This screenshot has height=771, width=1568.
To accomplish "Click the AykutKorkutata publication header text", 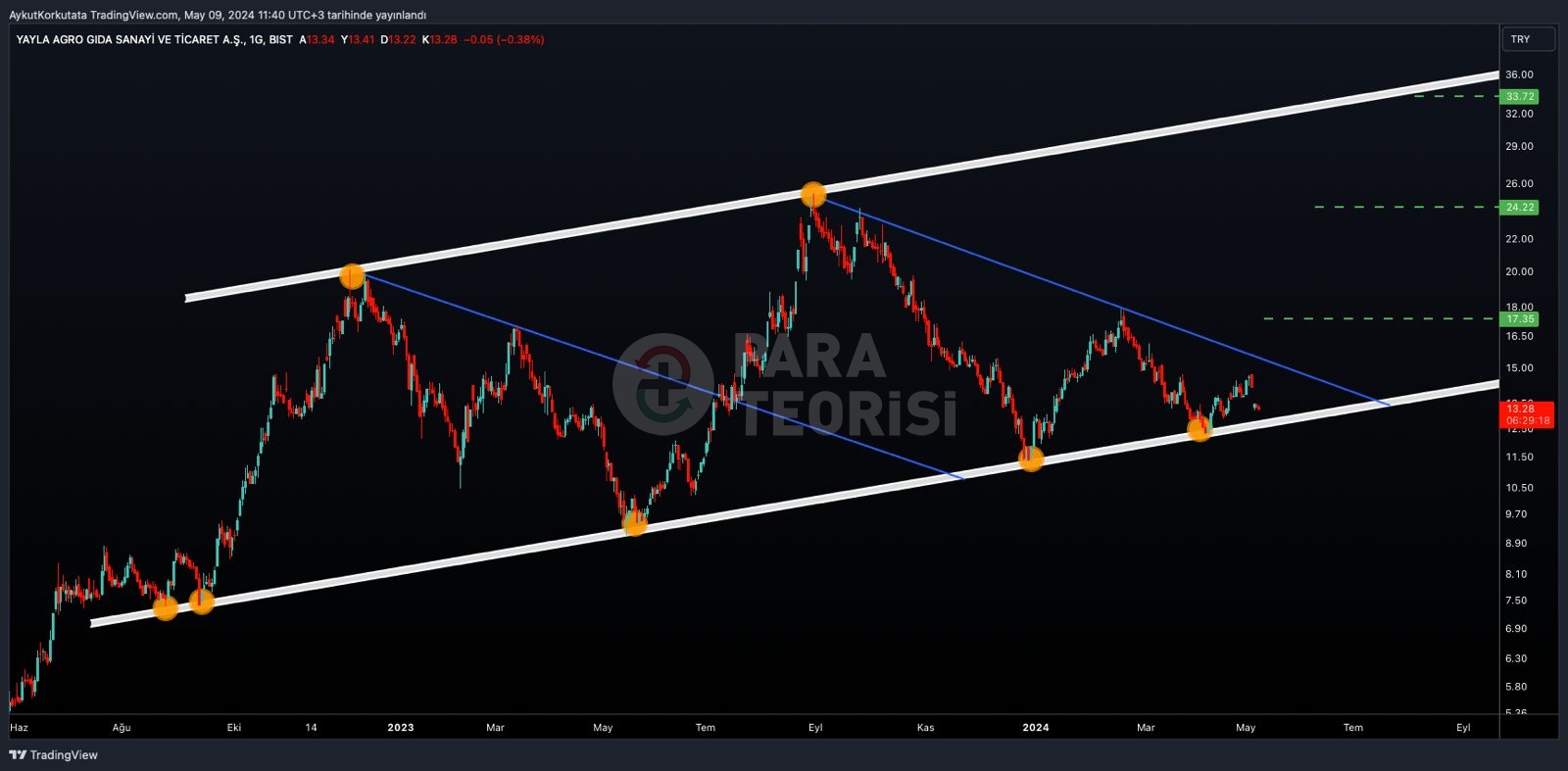I will tap(218, 15).
